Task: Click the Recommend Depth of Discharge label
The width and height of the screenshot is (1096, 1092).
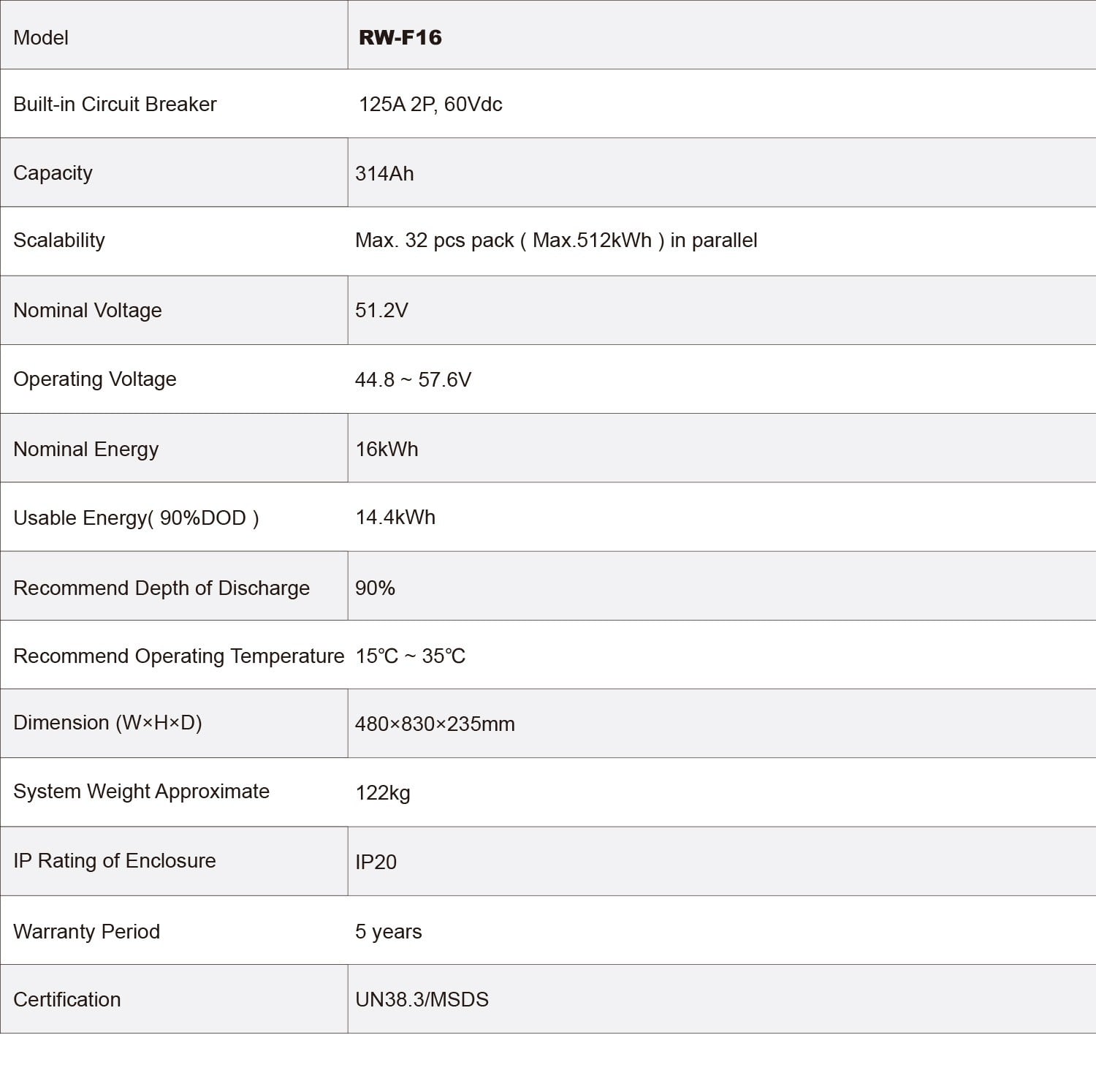Action: (161, 588)
